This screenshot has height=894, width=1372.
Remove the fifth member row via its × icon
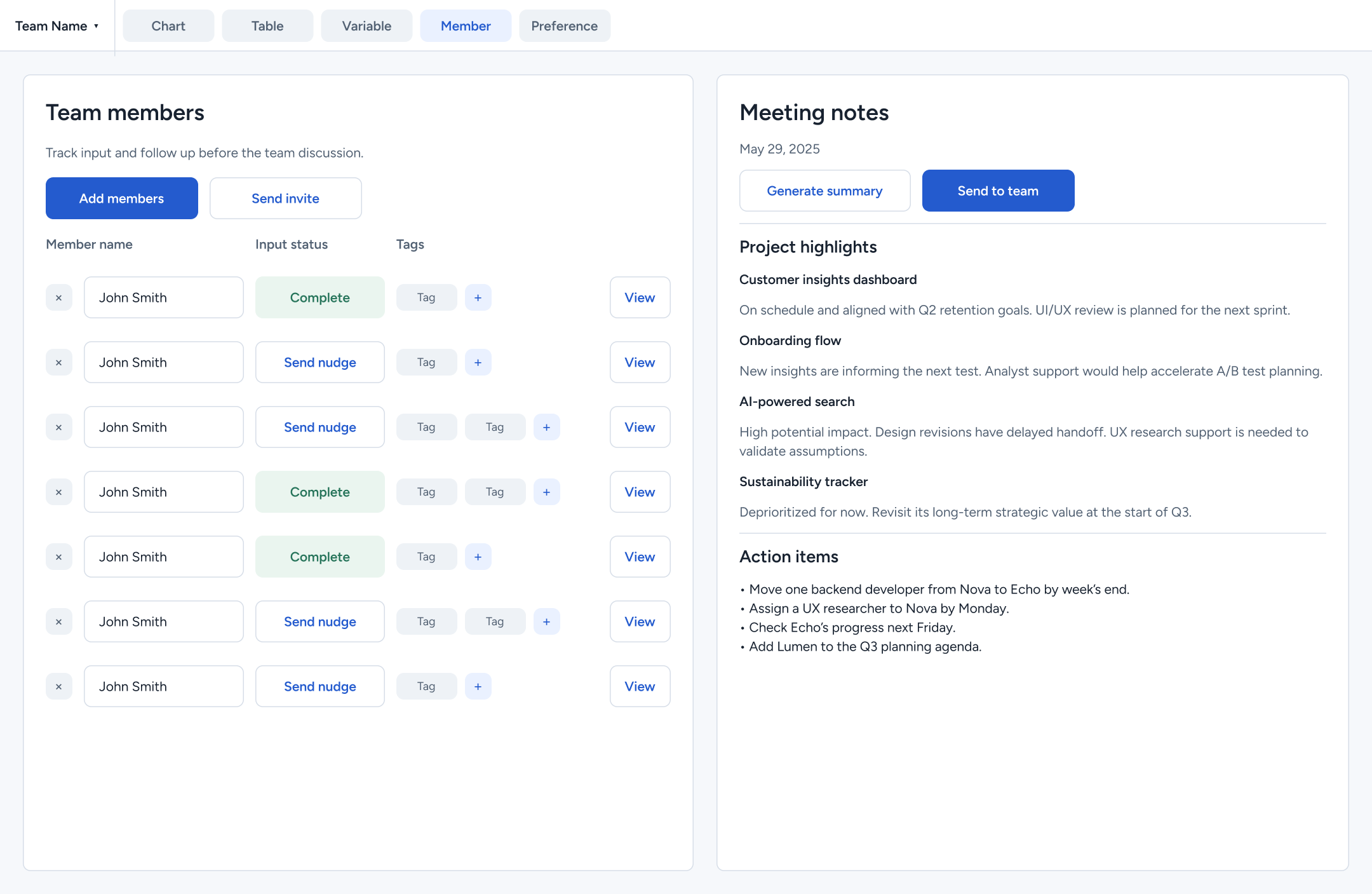59,557
